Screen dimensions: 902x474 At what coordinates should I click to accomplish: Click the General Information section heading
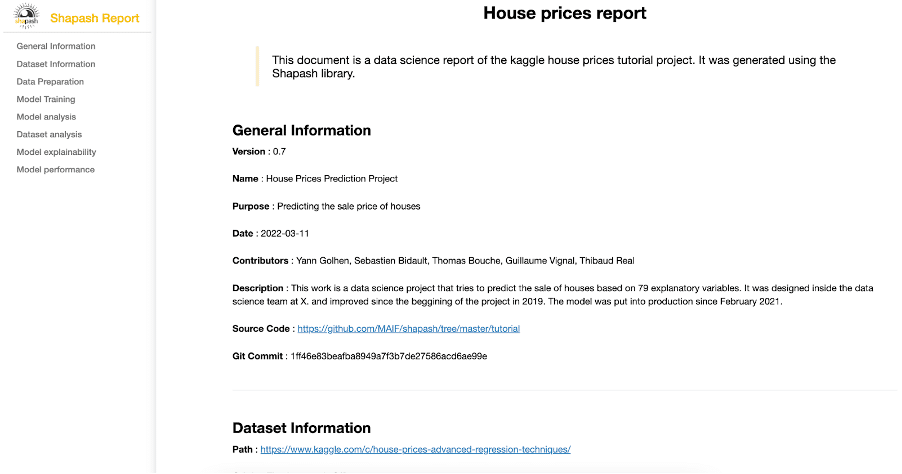click(x=301, y=131)
